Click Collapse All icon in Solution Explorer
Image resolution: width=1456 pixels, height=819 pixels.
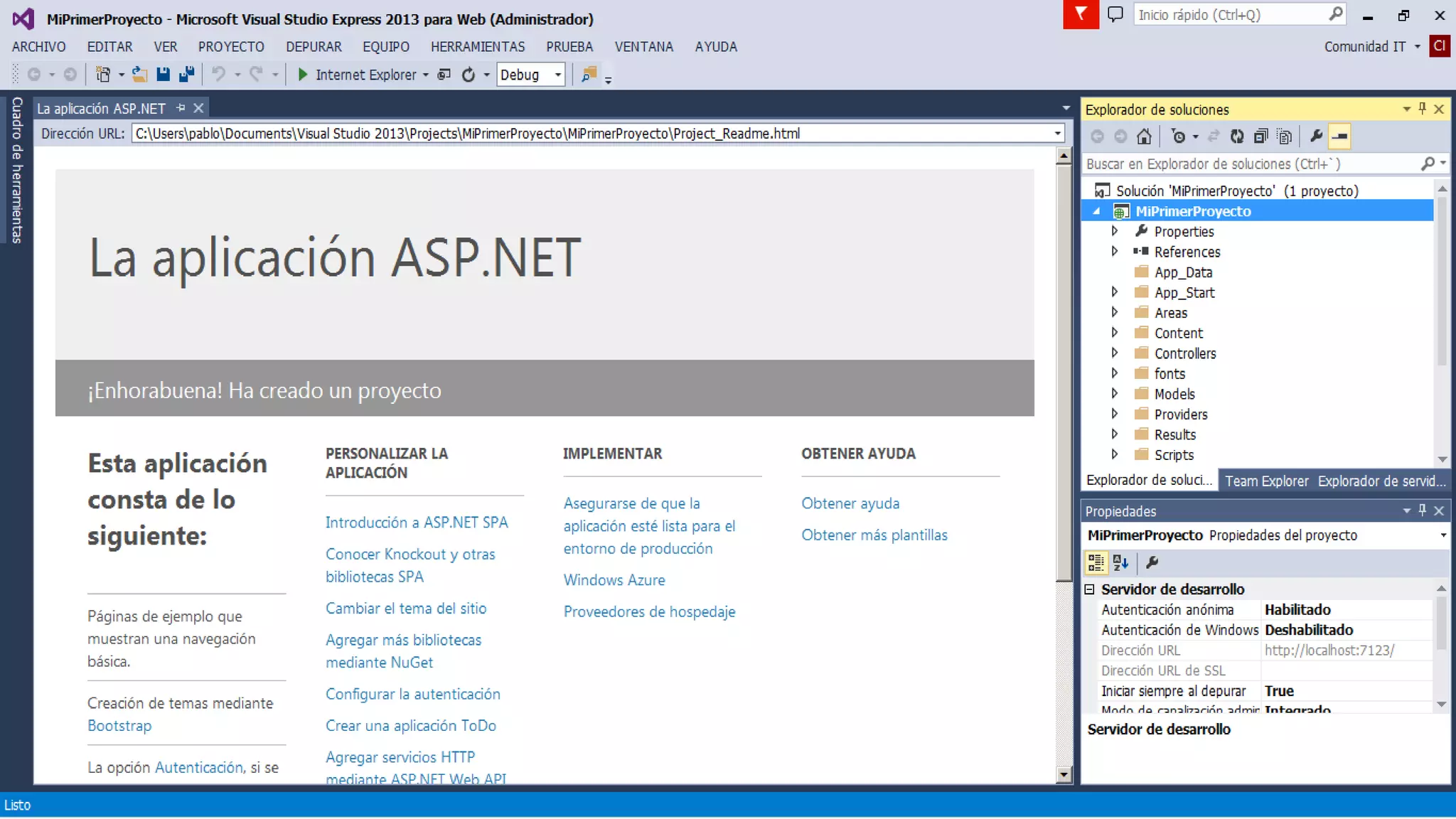[1260, 136]
